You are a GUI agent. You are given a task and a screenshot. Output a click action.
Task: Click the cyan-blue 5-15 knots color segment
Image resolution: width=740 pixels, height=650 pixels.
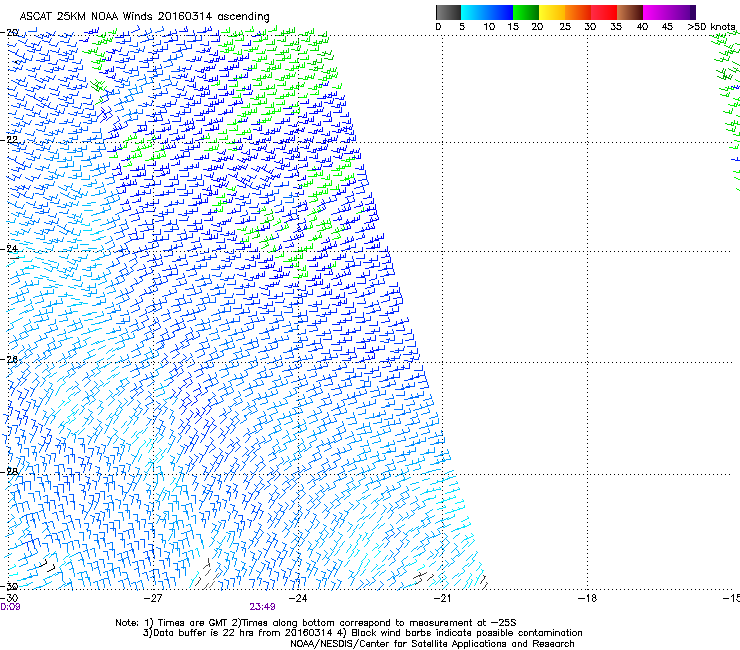[487, 12]
